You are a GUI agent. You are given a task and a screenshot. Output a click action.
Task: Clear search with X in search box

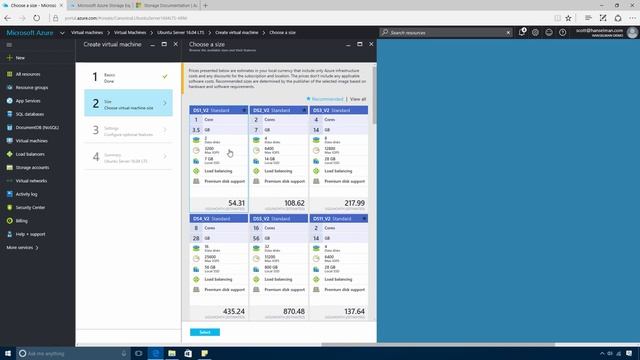pyautogui.click(x=508, y=32)
